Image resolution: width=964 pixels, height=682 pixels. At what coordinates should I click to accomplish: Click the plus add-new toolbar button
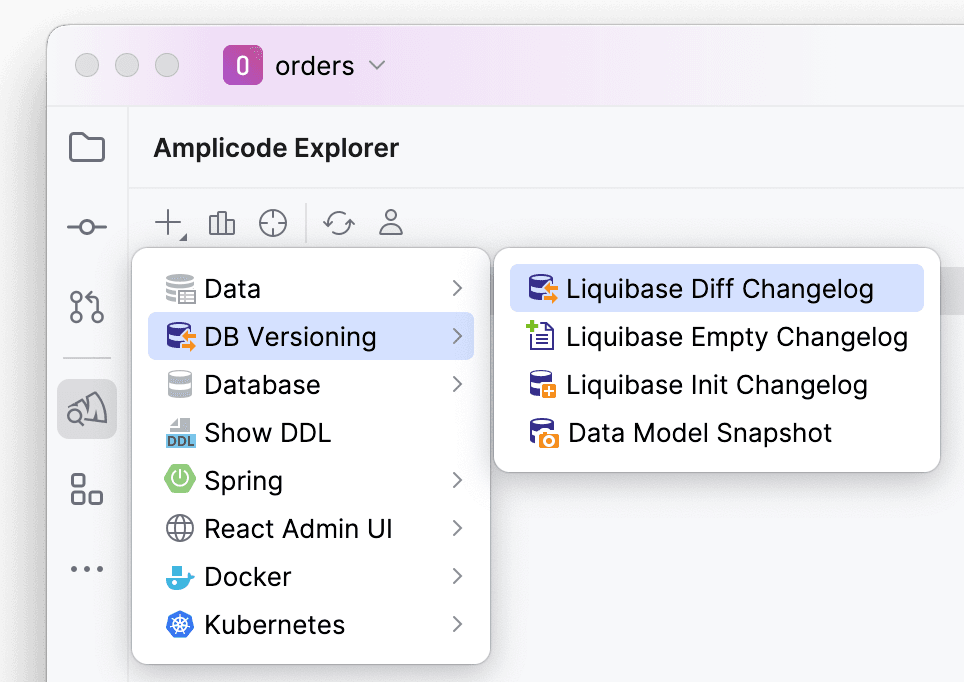click(x=170, y=223)
